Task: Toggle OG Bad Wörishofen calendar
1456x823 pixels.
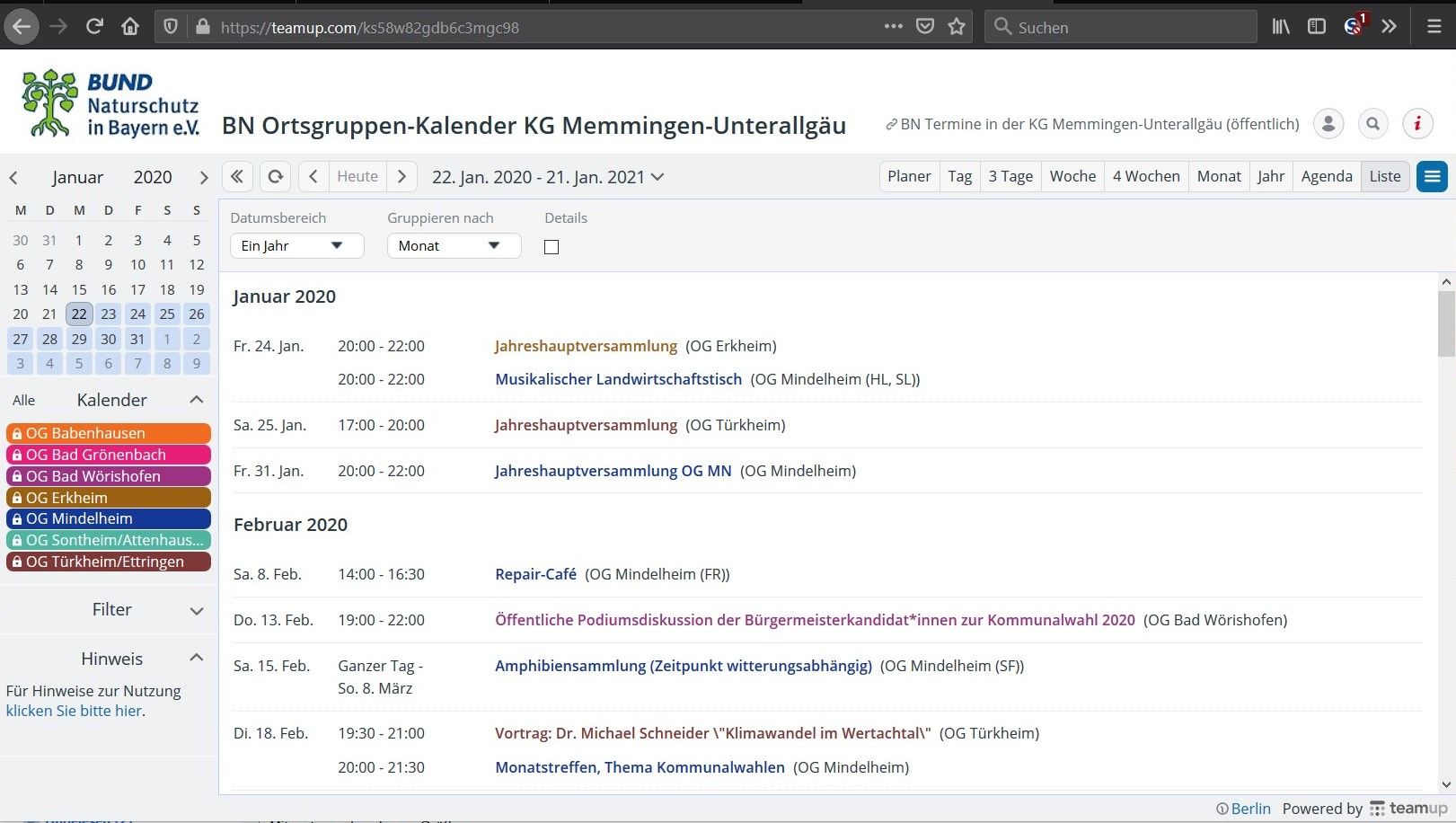Action: (109, 476)
